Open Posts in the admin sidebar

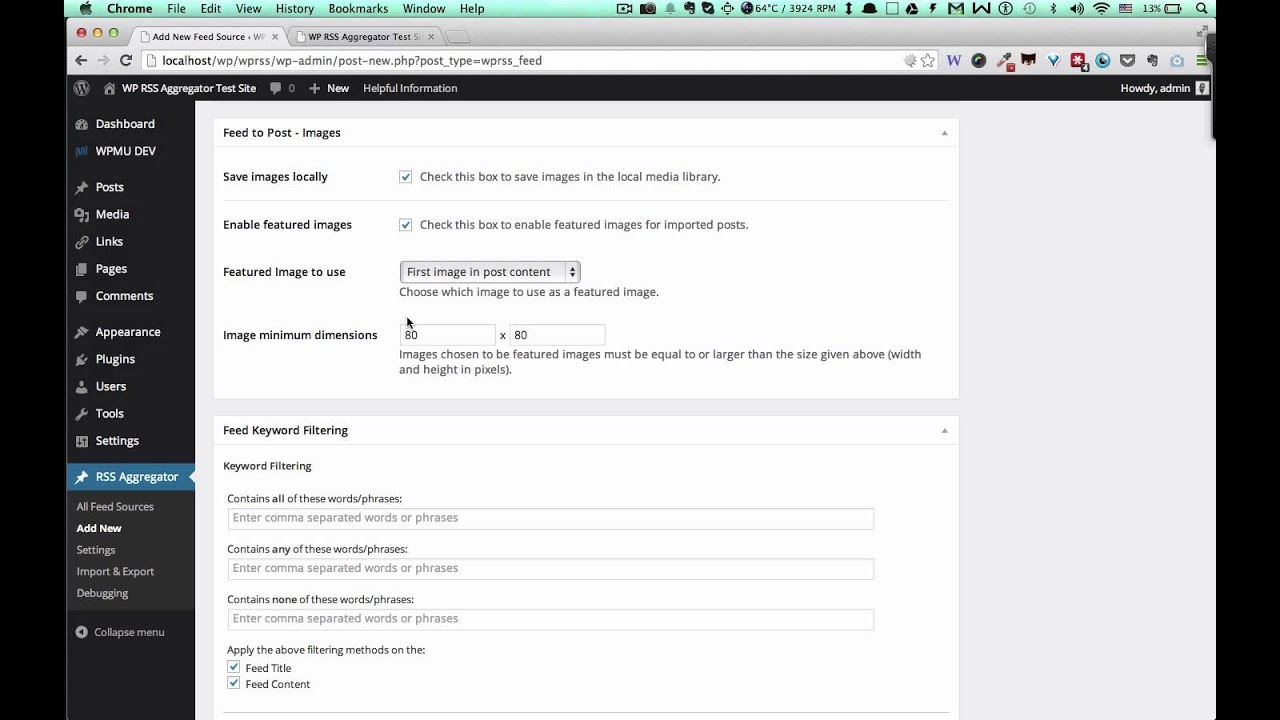(x=109, y=187)
